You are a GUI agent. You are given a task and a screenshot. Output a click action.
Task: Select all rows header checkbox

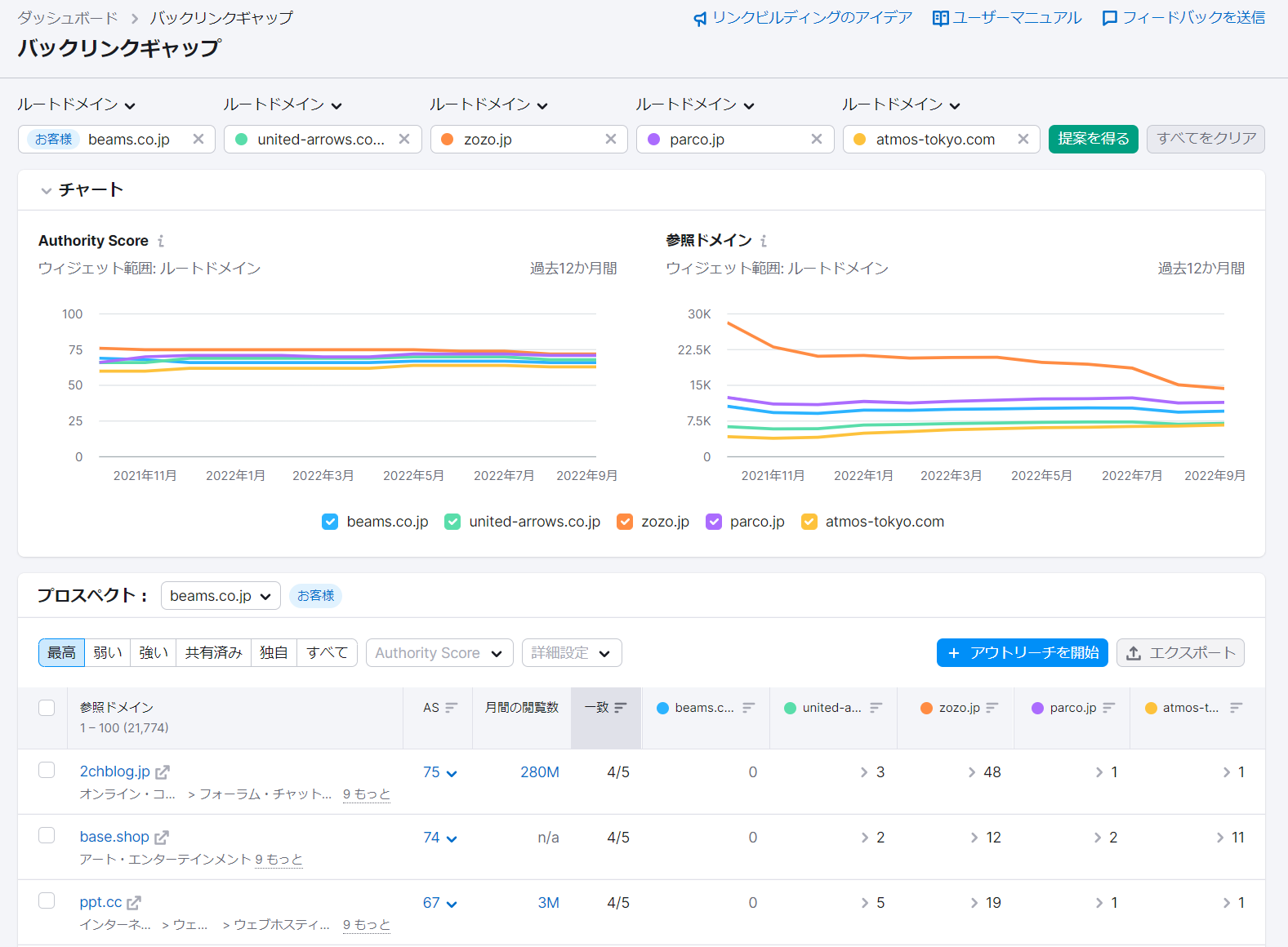coord(47,708)
